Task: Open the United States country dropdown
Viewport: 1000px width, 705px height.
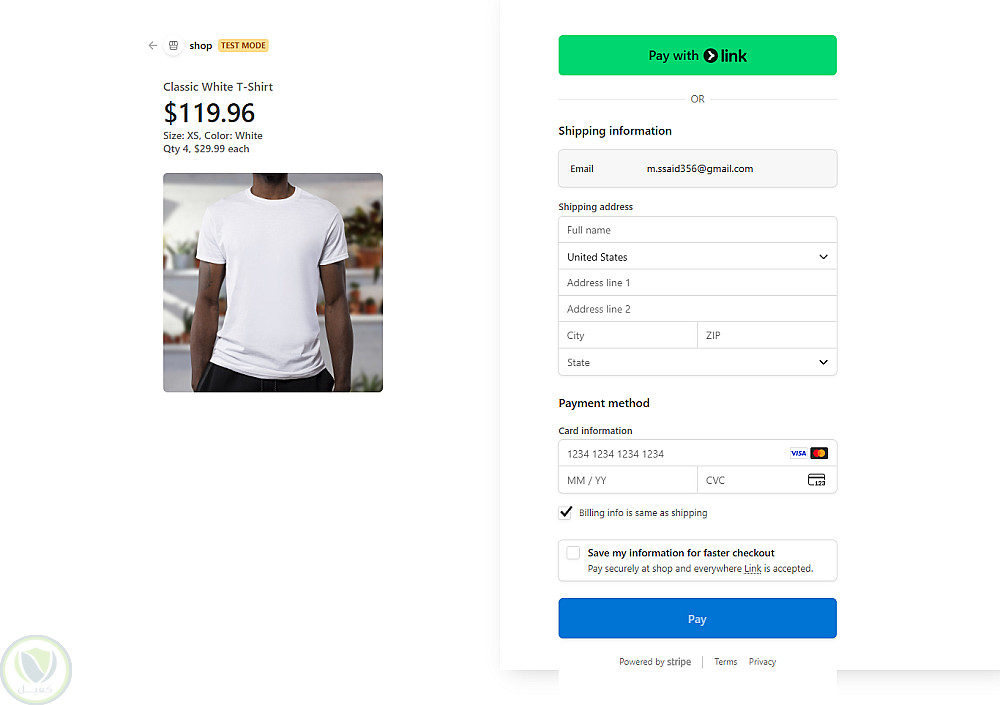Action: click(697, 257)
